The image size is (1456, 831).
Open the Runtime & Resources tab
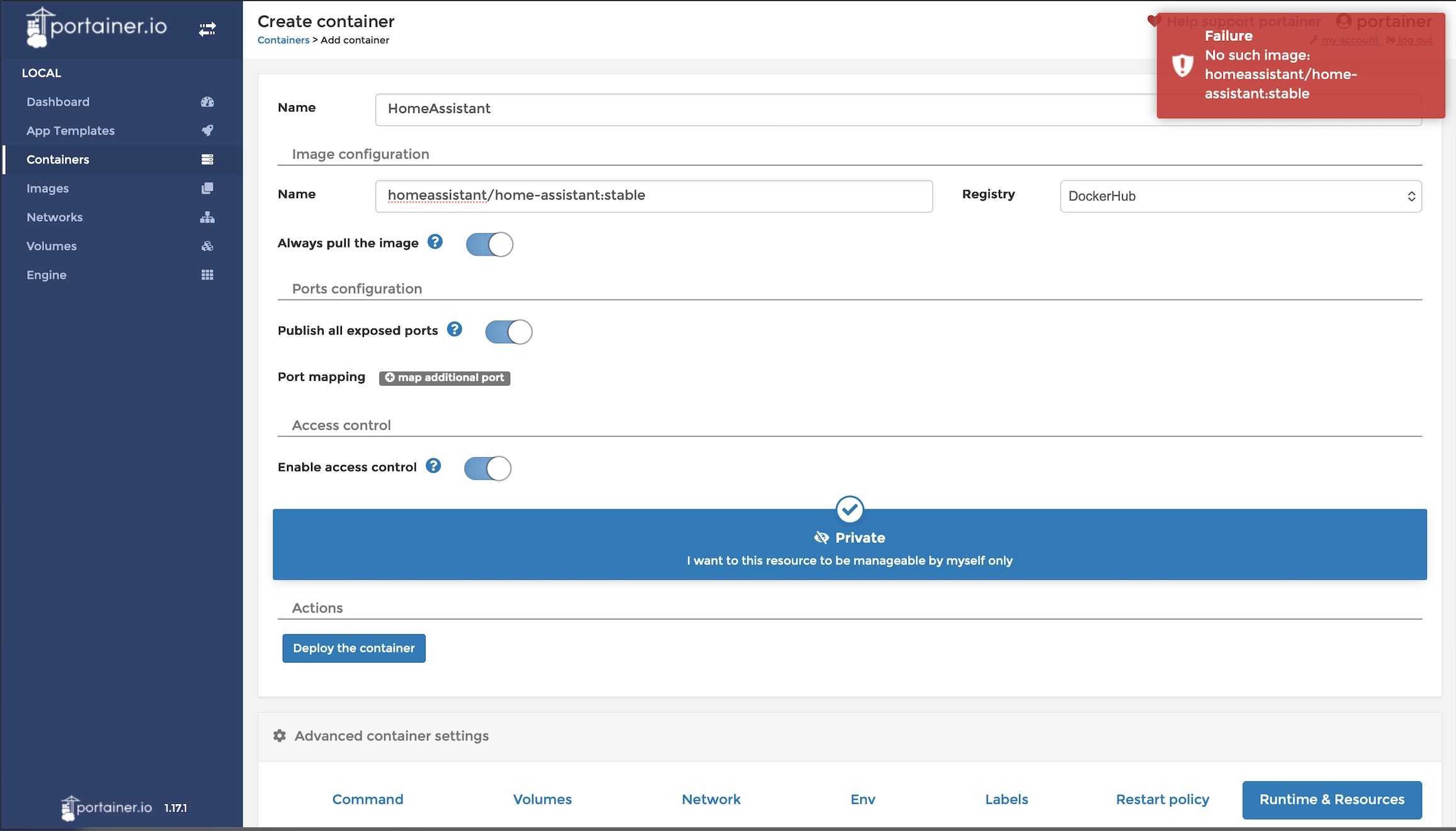(1332, 800)
